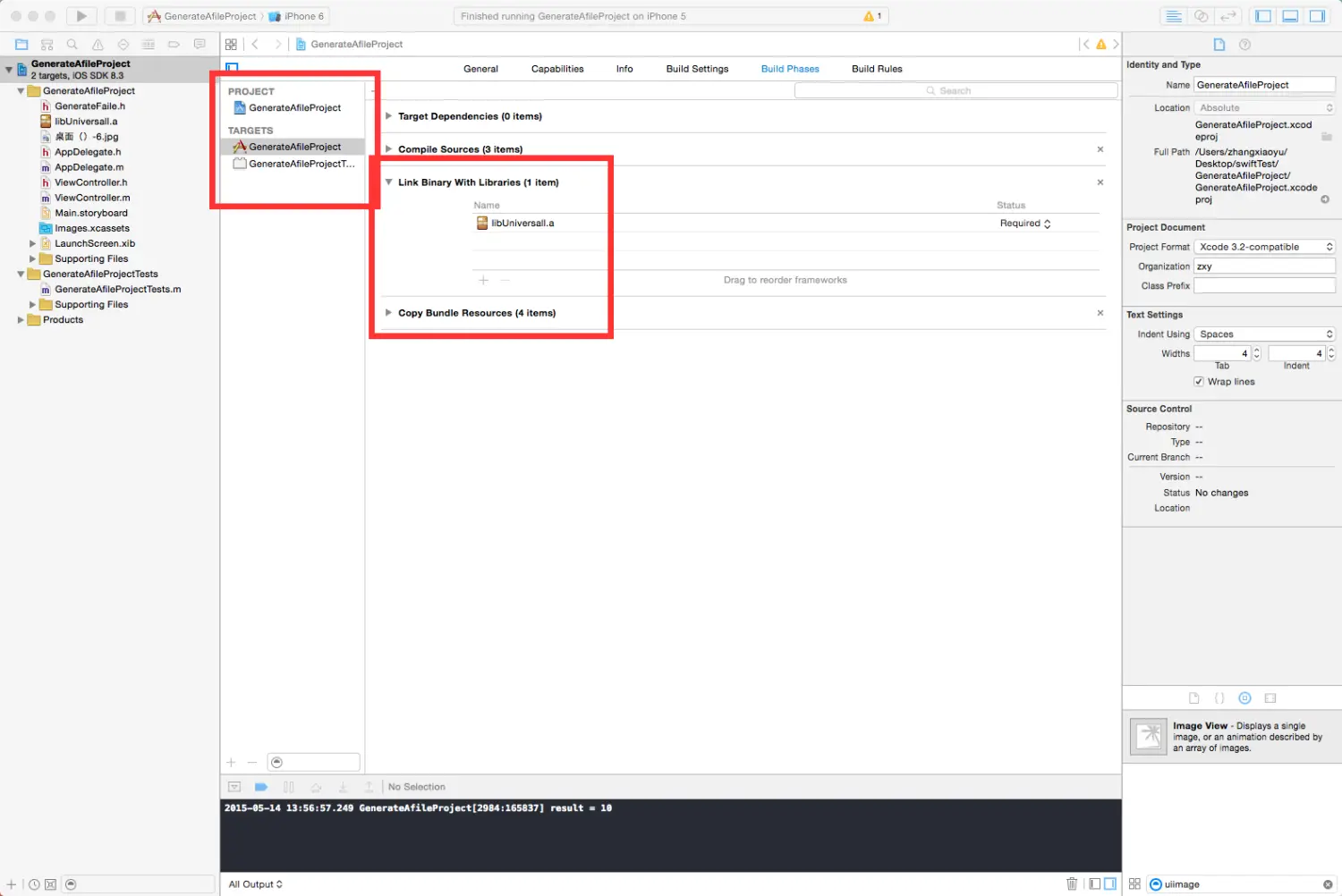Open the Project Format dropdown
The height and width of the screenshot is (896, 1342).
click(1264, 247)
